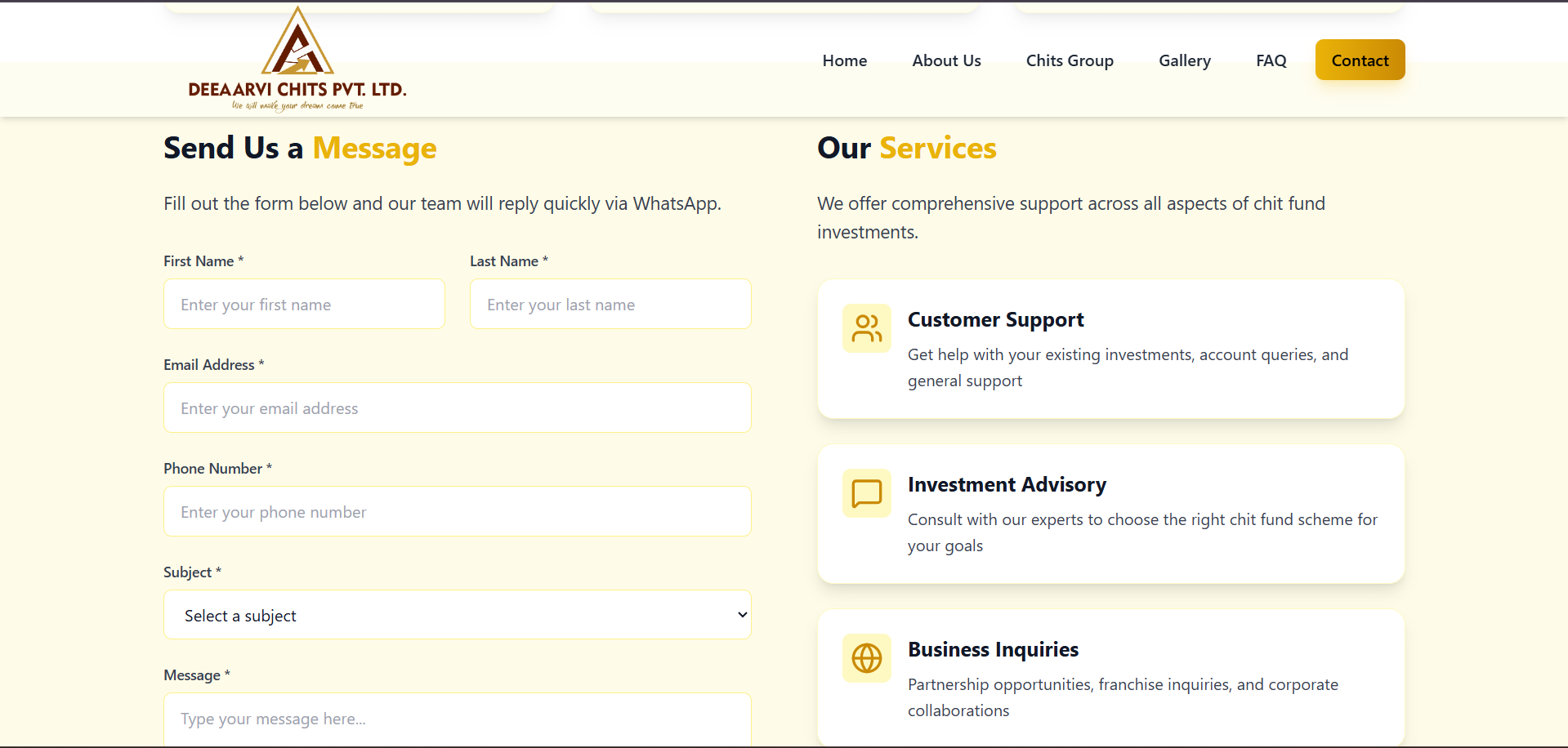Open the Business Inquiries card heading

pyautogui.click(x=993, y=650)
